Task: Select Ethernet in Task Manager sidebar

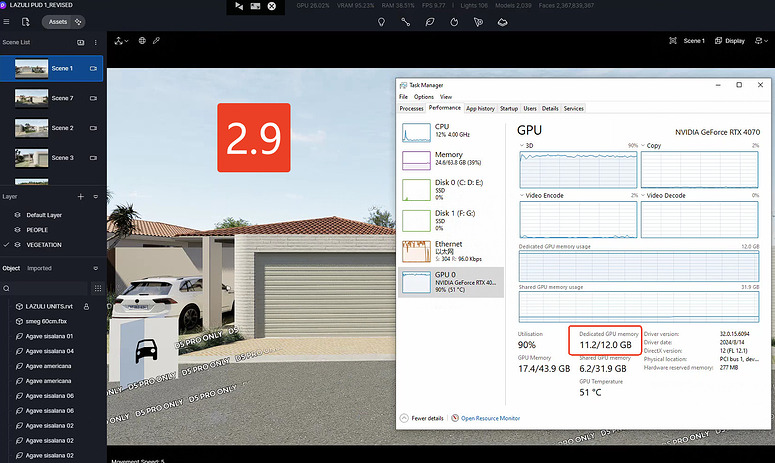Action: [451, 251]
